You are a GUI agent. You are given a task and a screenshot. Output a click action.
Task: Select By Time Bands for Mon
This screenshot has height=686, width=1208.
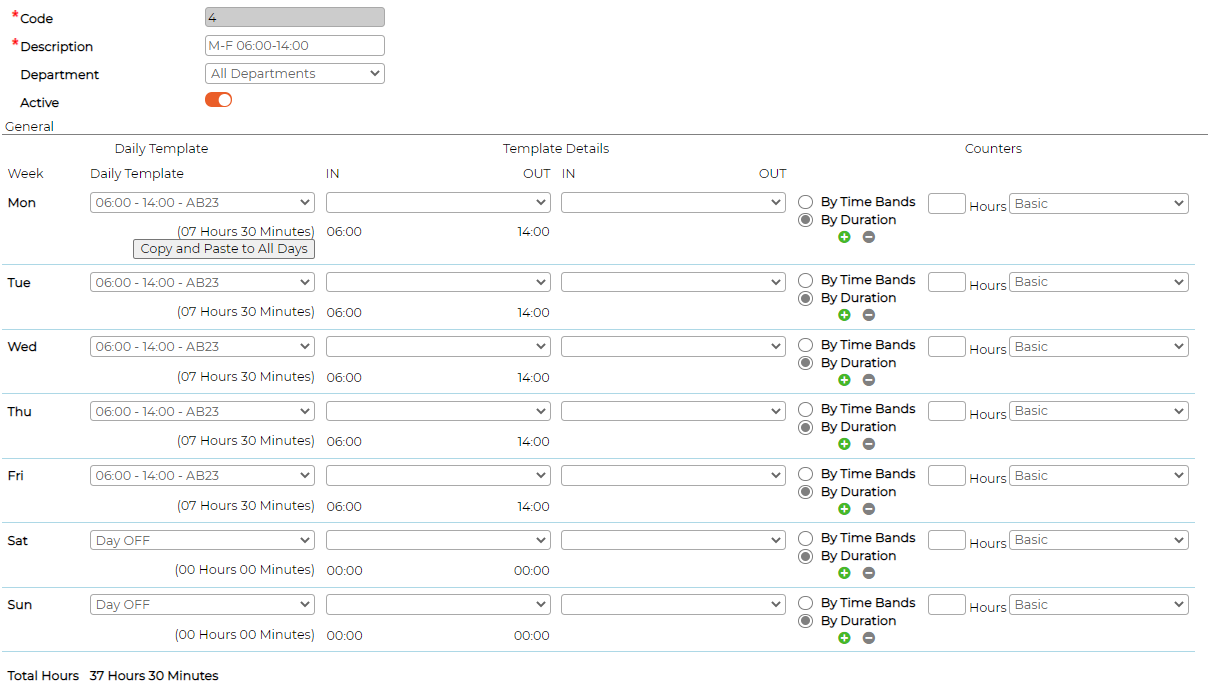tap(805, 202)
